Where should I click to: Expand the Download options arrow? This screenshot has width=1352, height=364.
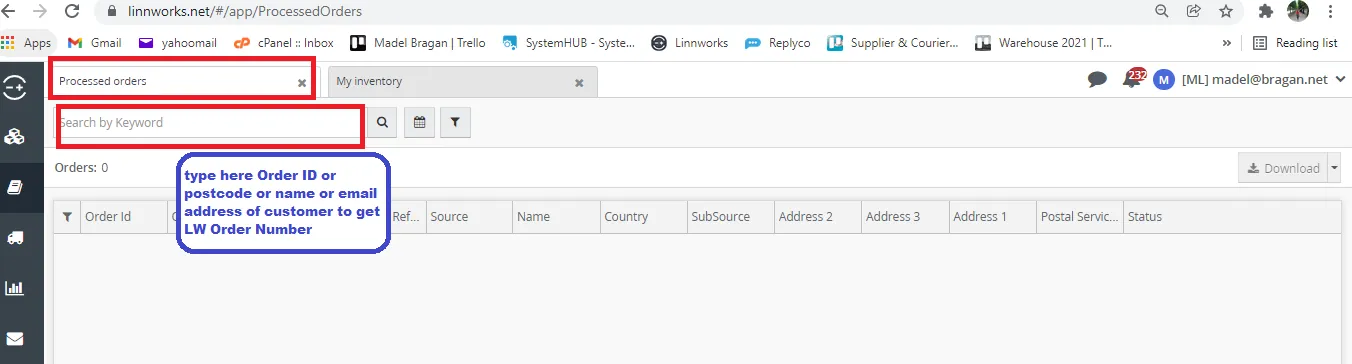pyautogui.click(x=1334, y=168)
